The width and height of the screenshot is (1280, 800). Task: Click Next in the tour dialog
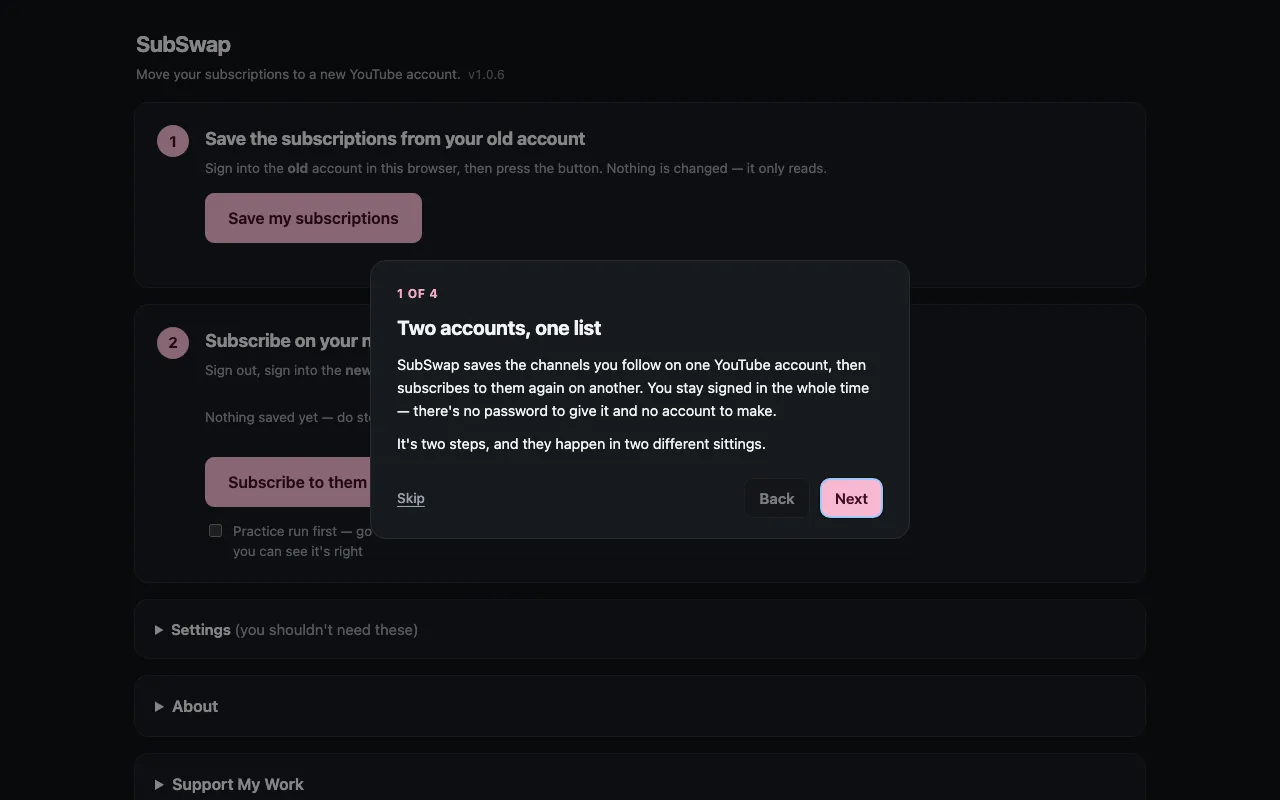(x=851, y=498)
